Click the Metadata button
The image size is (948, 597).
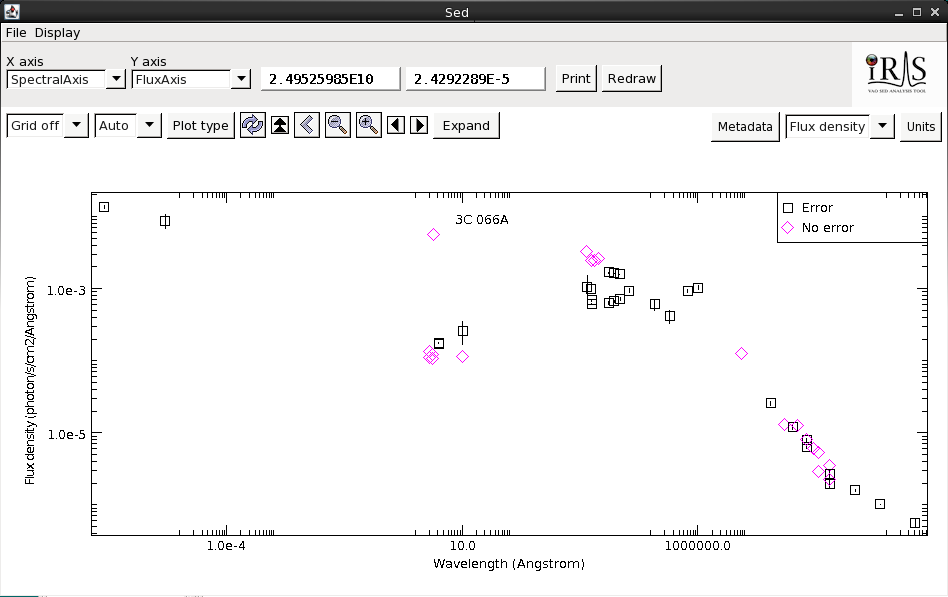745,127
